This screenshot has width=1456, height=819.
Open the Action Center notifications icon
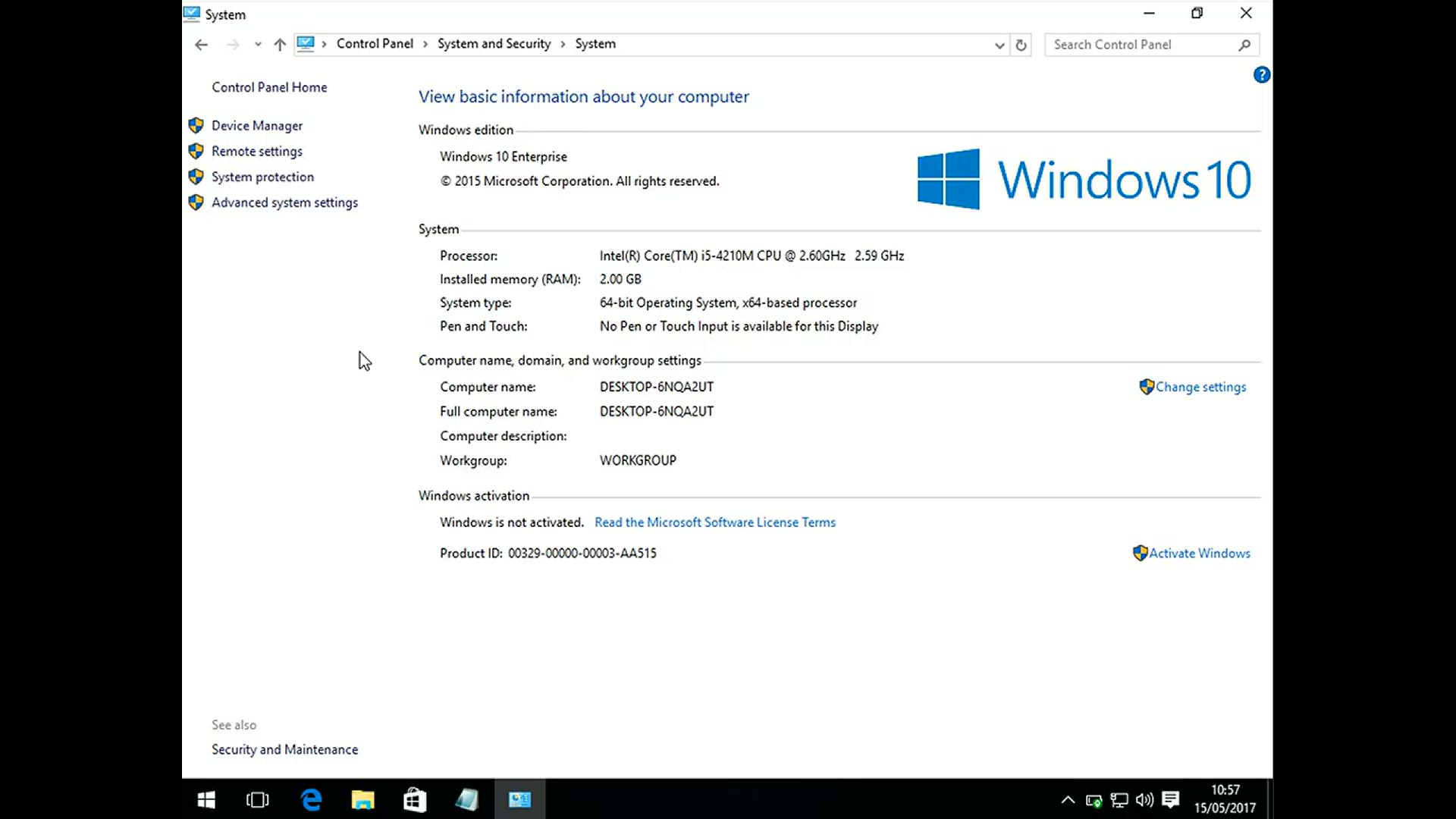pos(1171,799)
